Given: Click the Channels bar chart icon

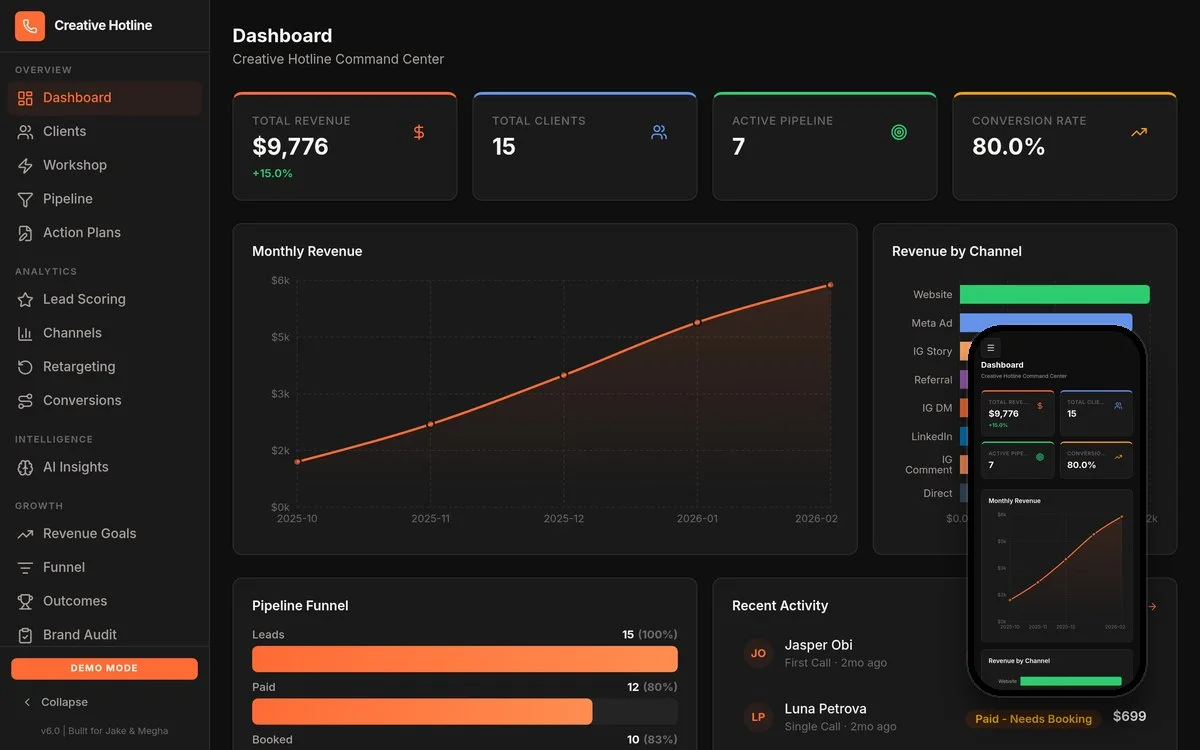Looking at the screenshot, I should (25, 333).
